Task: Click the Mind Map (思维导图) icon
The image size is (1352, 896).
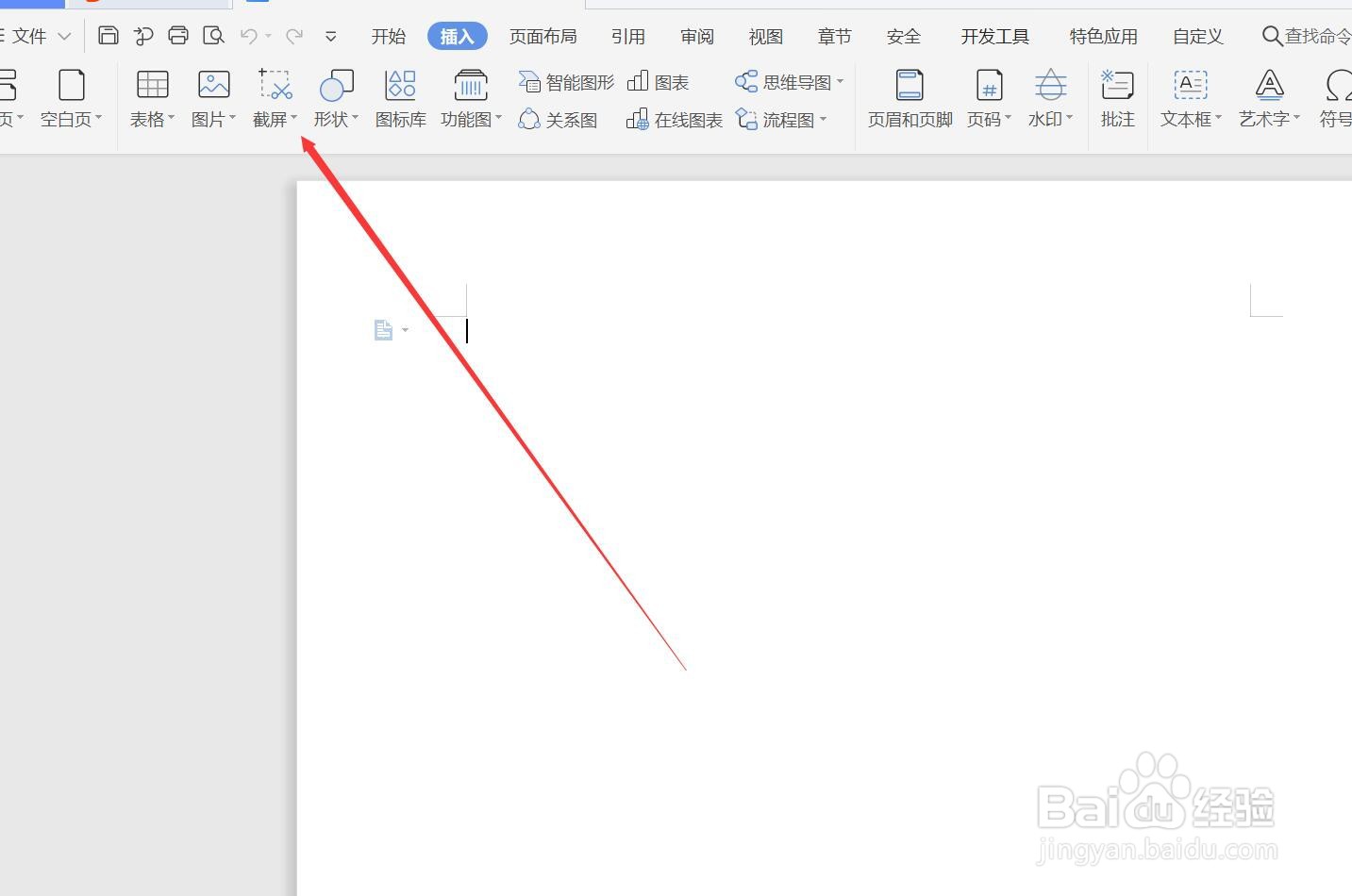Action: click(746, 82)
